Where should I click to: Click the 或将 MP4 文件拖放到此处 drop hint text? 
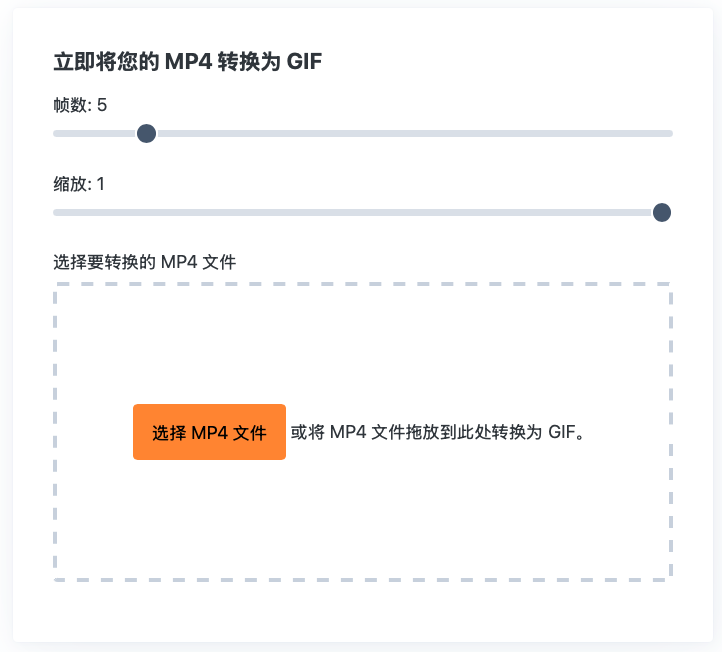pos(436,432)
